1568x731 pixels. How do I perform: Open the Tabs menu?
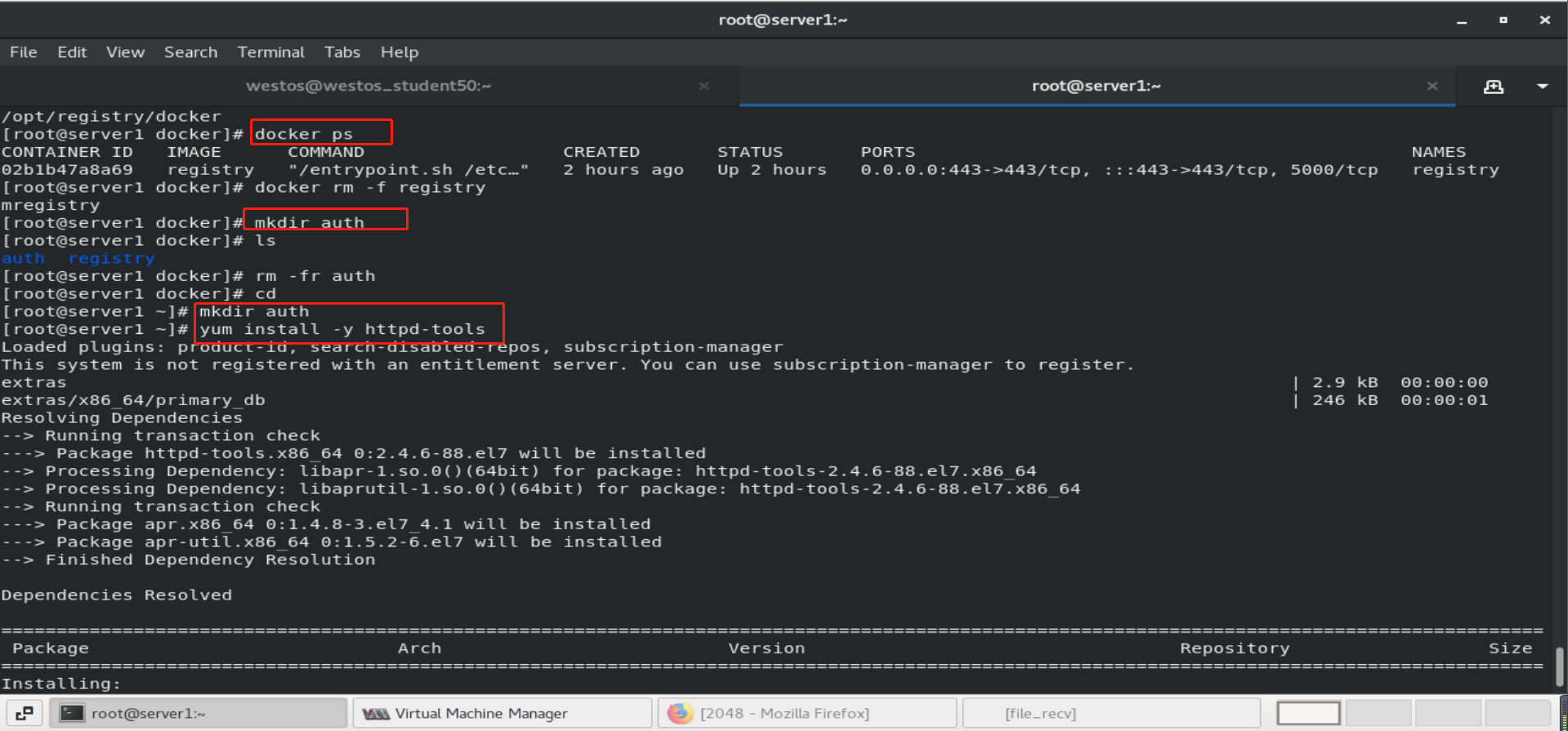click(x=342, y=52)
